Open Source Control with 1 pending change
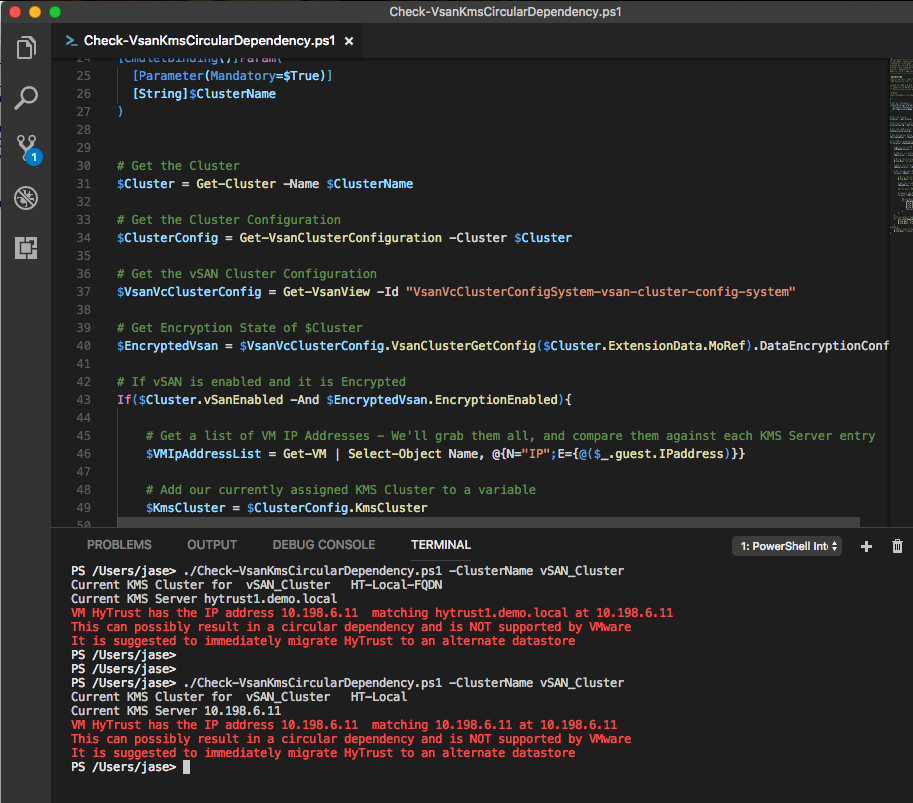The height and width of the screenshot is (803, 913). coord(26,147)
